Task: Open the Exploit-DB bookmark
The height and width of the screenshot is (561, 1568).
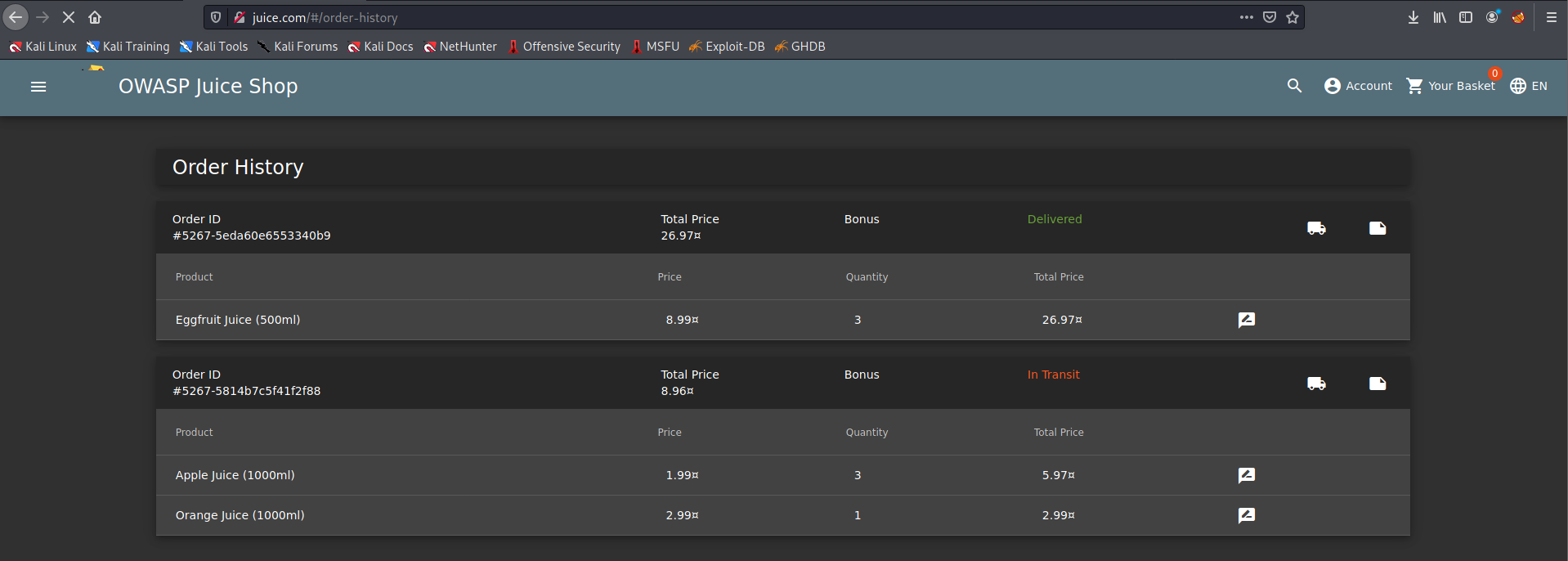Action: coord(727,47)
